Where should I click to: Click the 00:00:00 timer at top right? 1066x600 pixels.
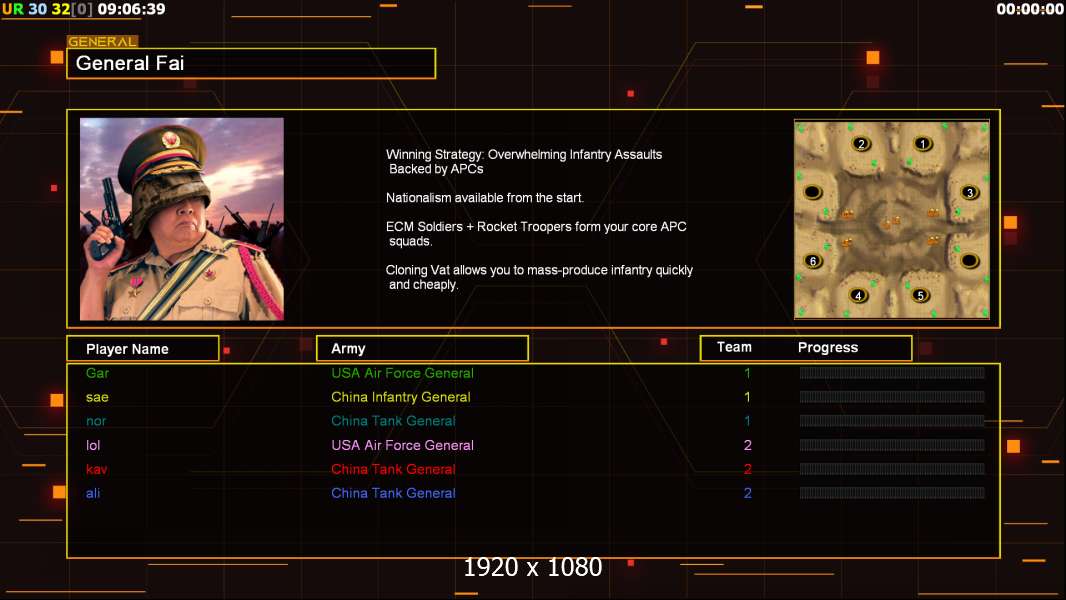tap(1030, 9)
